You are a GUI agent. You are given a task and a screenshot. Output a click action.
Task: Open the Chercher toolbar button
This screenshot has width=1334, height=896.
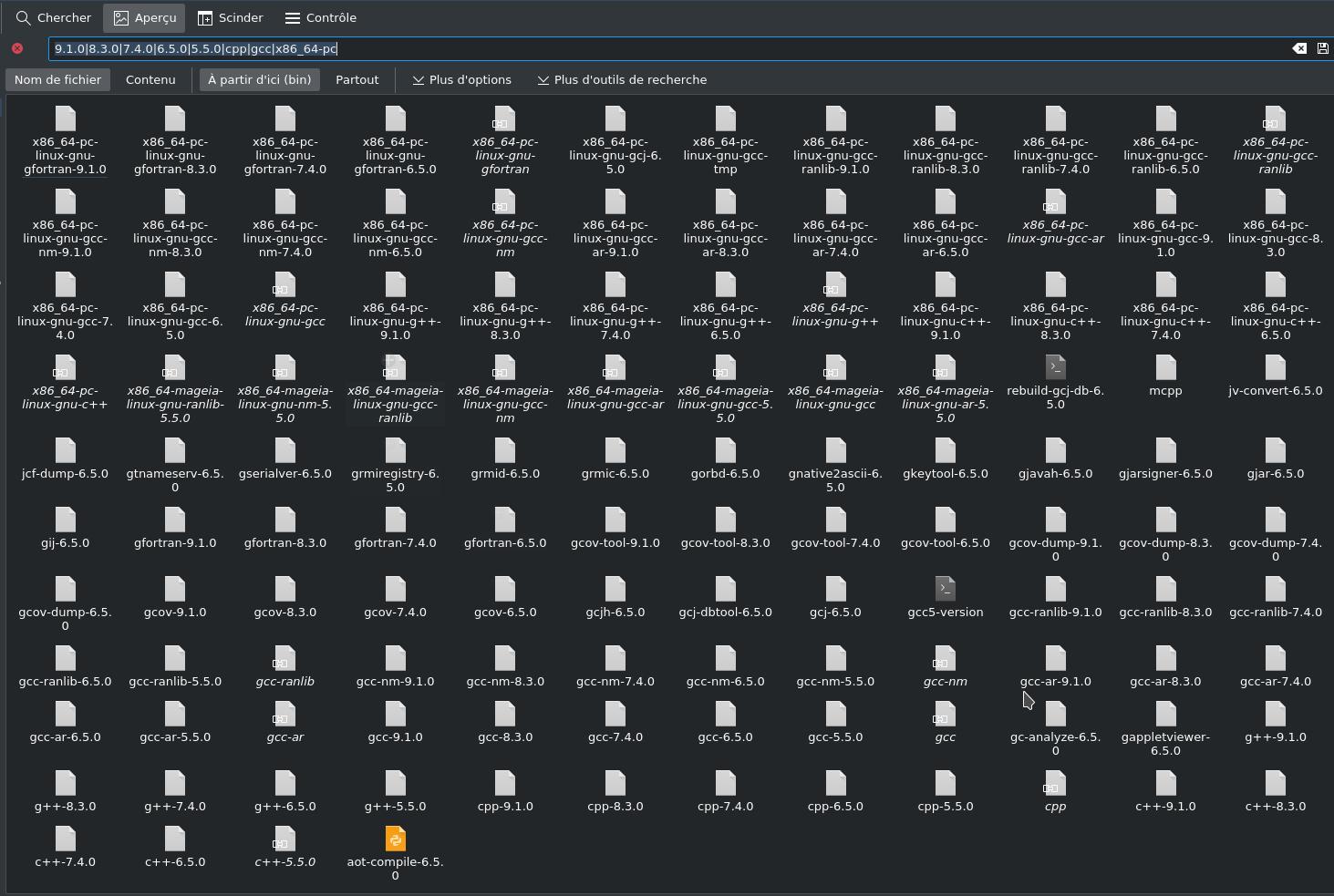tap(54, 17)
